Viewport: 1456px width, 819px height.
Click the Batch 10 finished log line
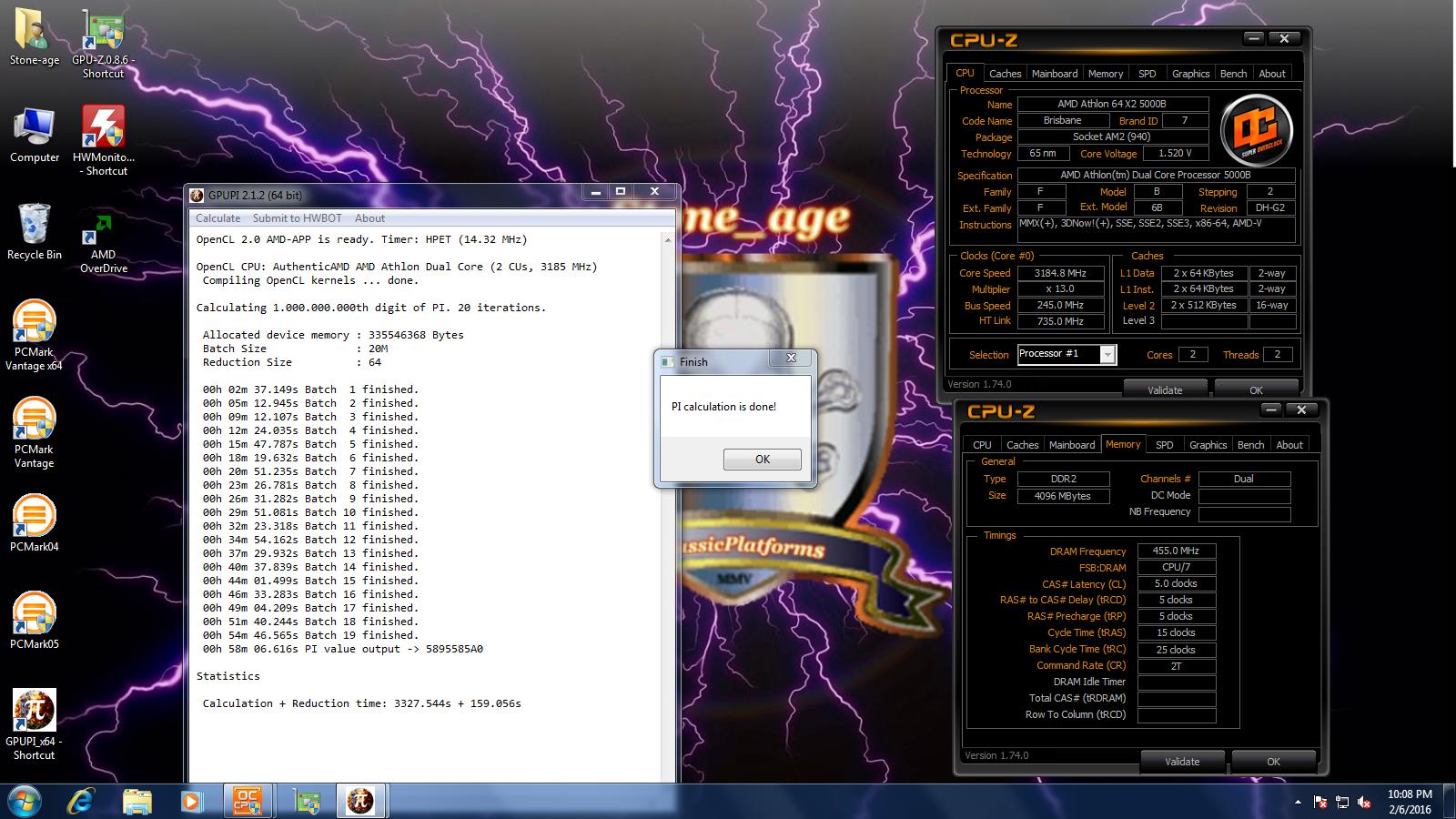click(310, 512)
